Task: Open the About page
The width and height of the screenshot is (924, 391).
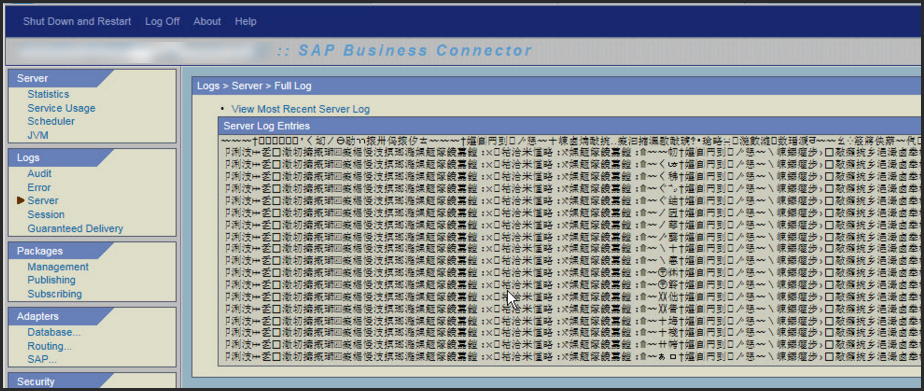Action: (x=207, y=21)
